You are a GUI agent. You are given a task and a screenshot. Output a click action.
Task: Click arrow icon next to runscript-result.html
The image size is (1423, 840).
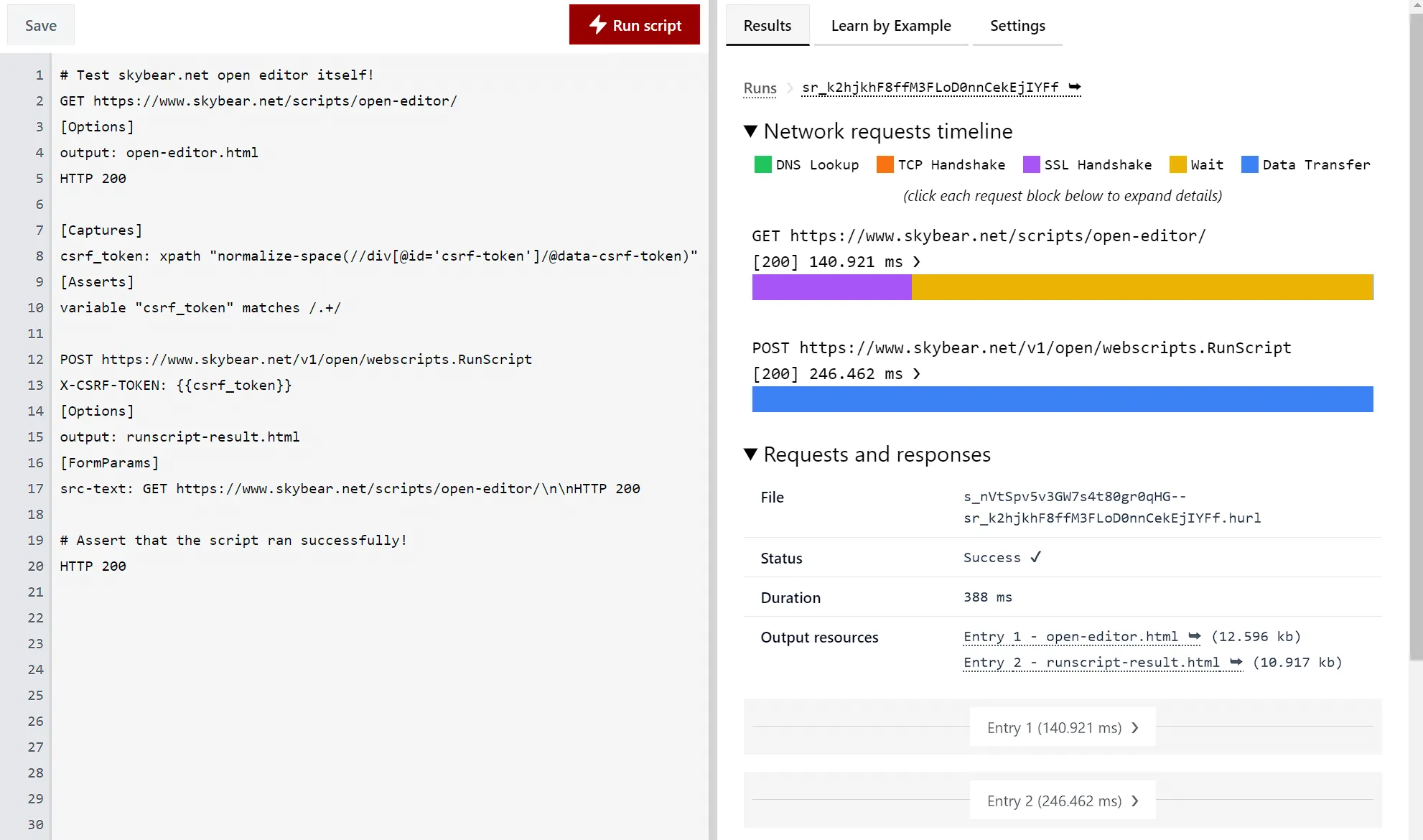pyautogui.click(x=1236, y=662)
